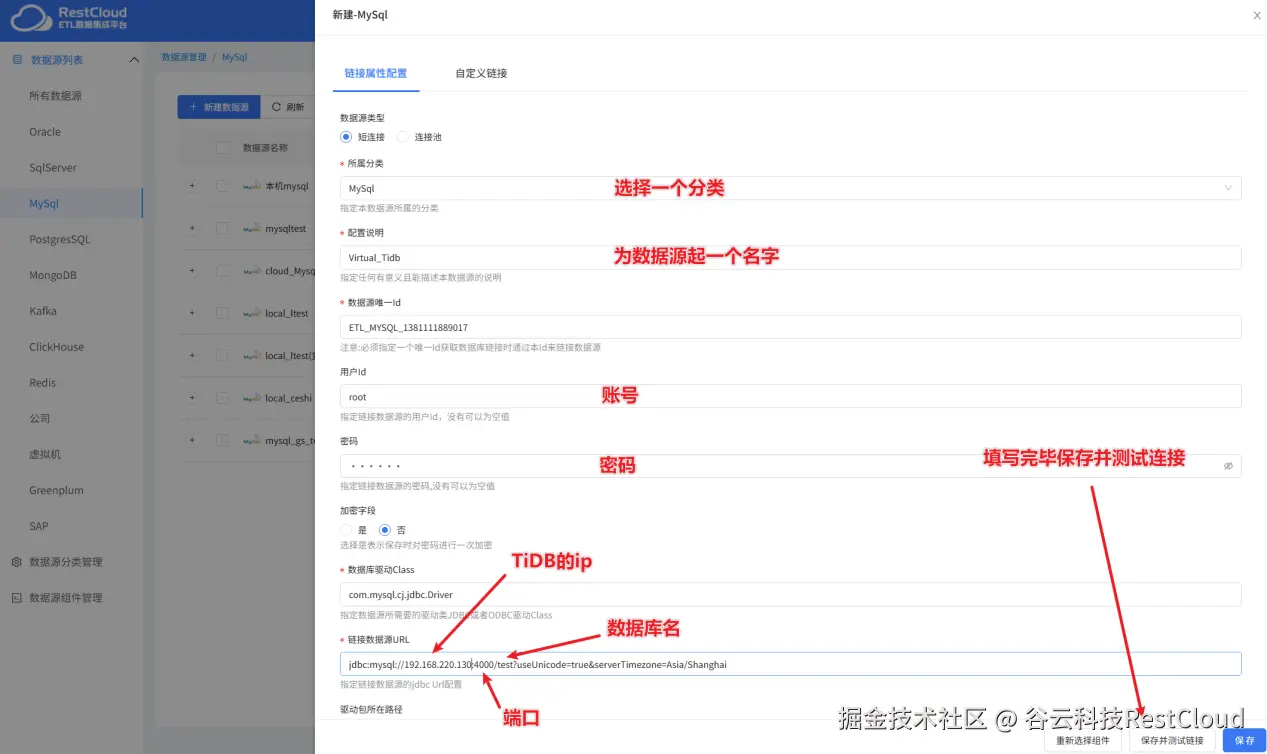Click the local_ltest(1 row name
This screenshot has width=1267, height=754.
click(290, 356)
